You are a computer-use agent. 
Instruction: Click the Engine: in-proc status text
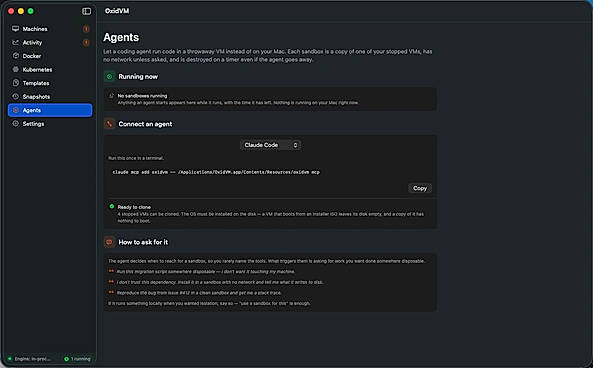tap(32, 359)
